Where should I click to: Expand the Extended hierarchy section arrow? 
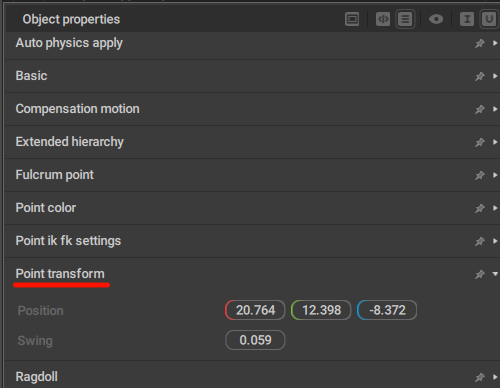[495, 142]
